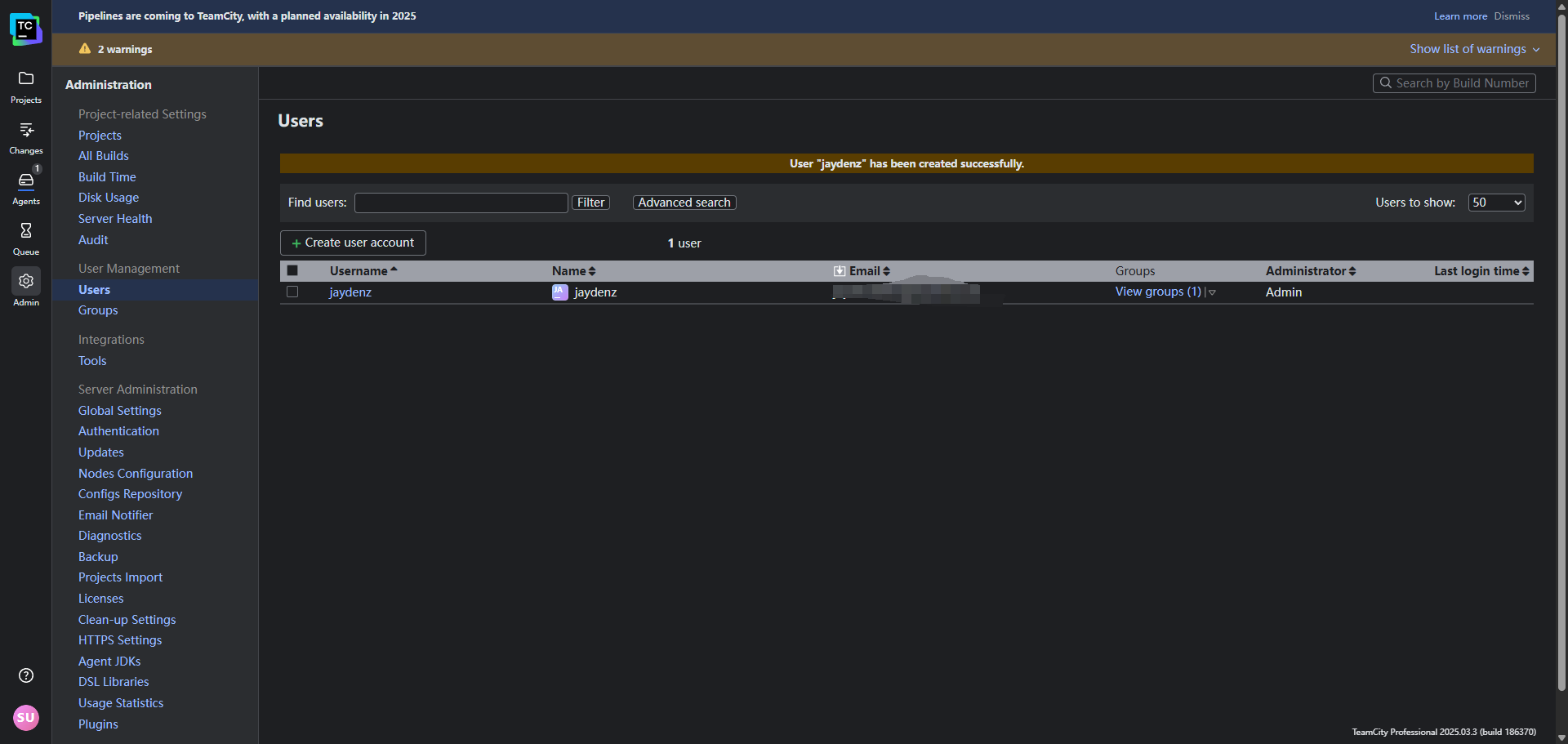
Task: Open Groups in User Management
Action: click(x=98, y=310)
